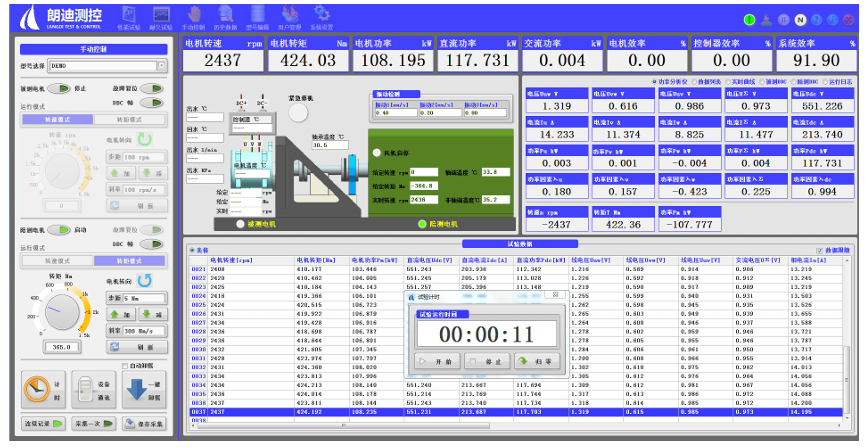Click the torque knob dial

[62, 311]
